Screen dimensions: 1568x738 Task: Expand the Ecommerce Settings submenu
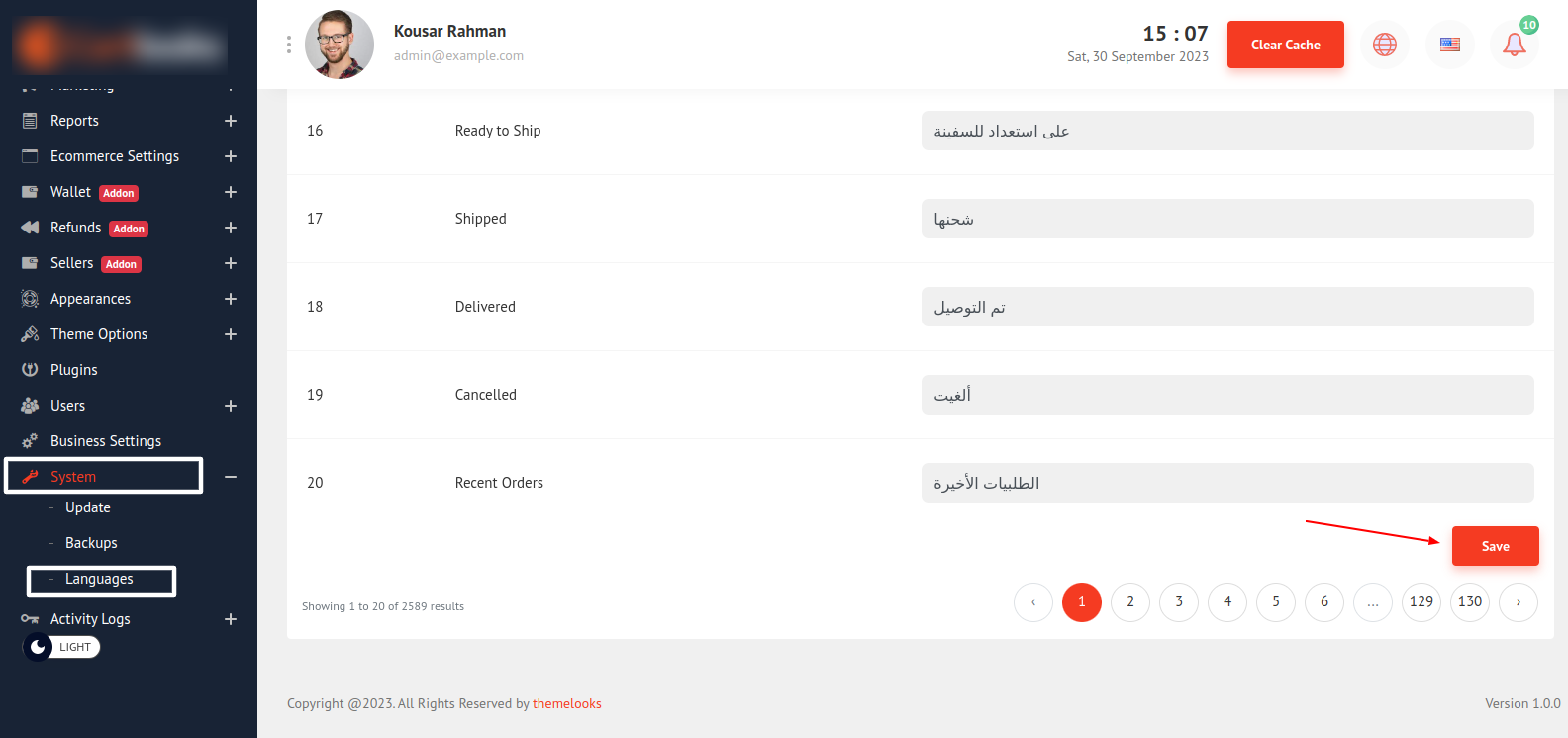231,156
